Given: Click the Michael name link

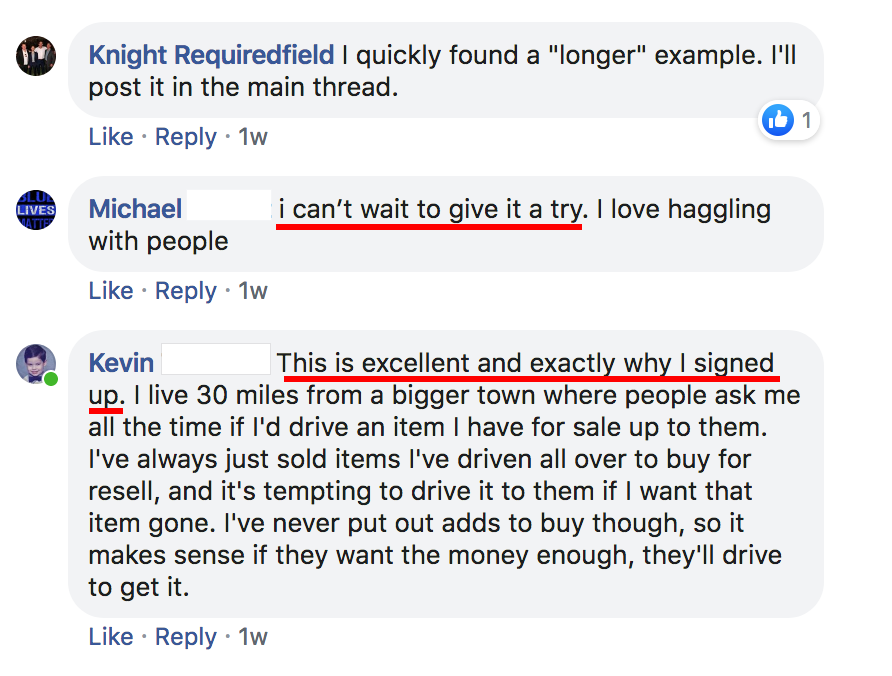Looking at the screenshot, I should 135,209.
